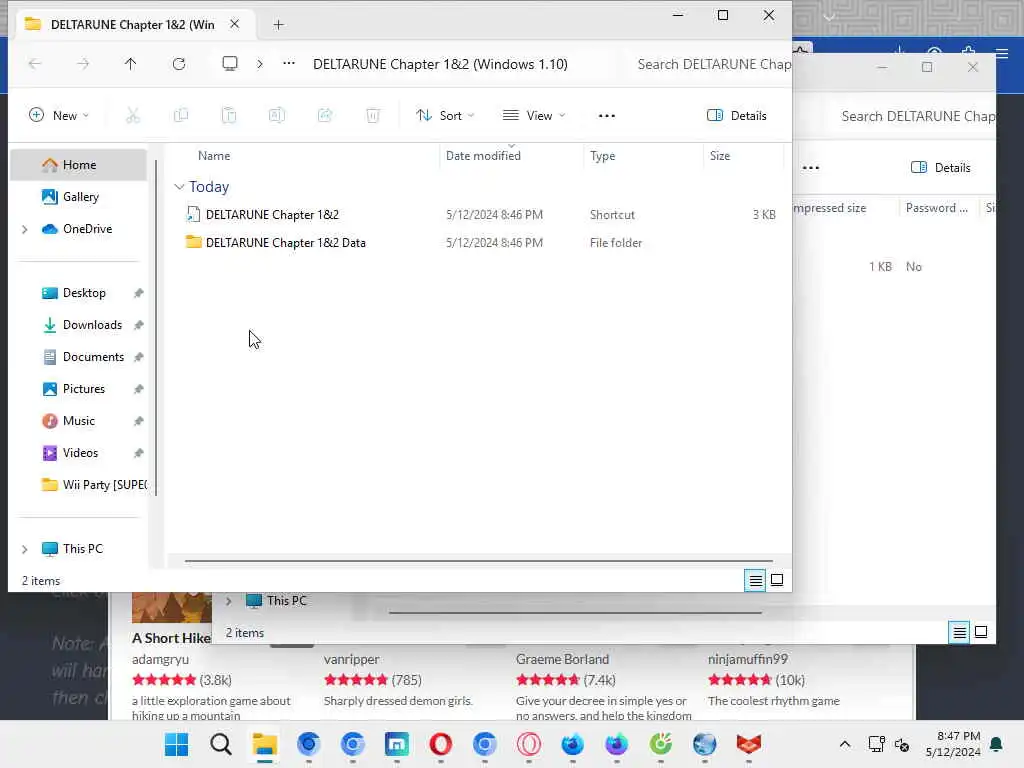Sort by Size column header
The image size is (1024, 768).
tap(720, 156)
